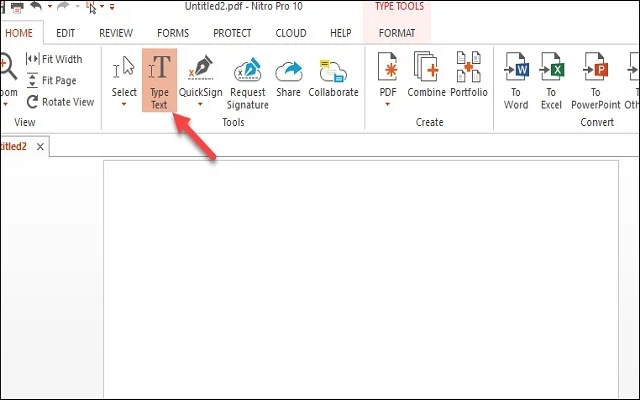Click the Redo arrow icon
Viewport: 640px width, 400px height.
click(x=64, y=6)
